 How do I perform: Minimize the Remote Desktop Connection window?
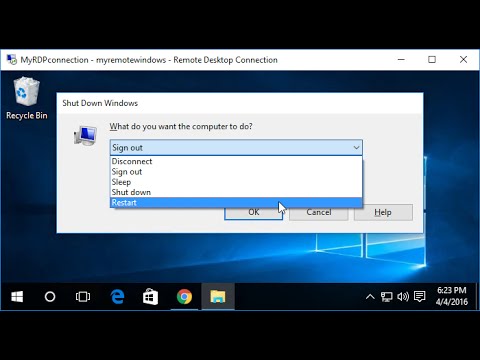[x=401, y=60]
